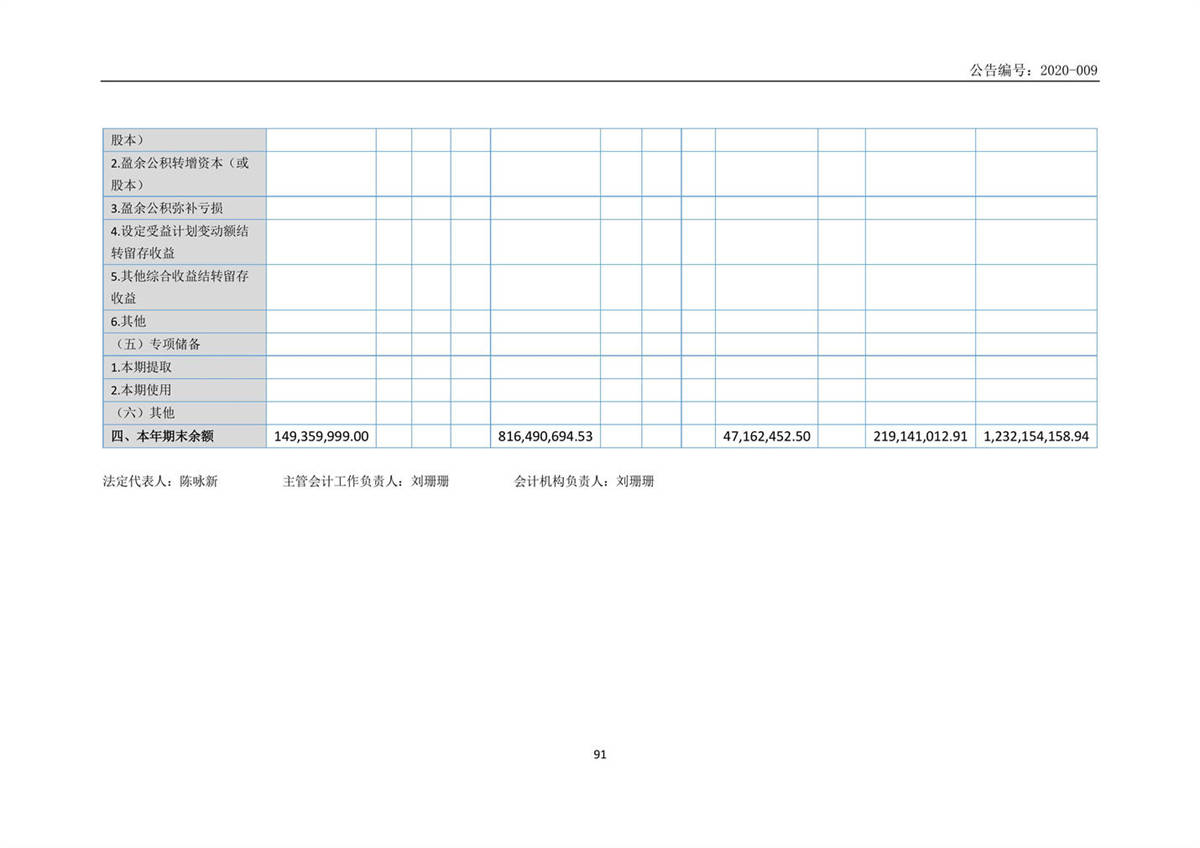Viewport: 1200px width, 848px height.
Task: Select the 6.其他 row label cell
Action: (129, 321)
